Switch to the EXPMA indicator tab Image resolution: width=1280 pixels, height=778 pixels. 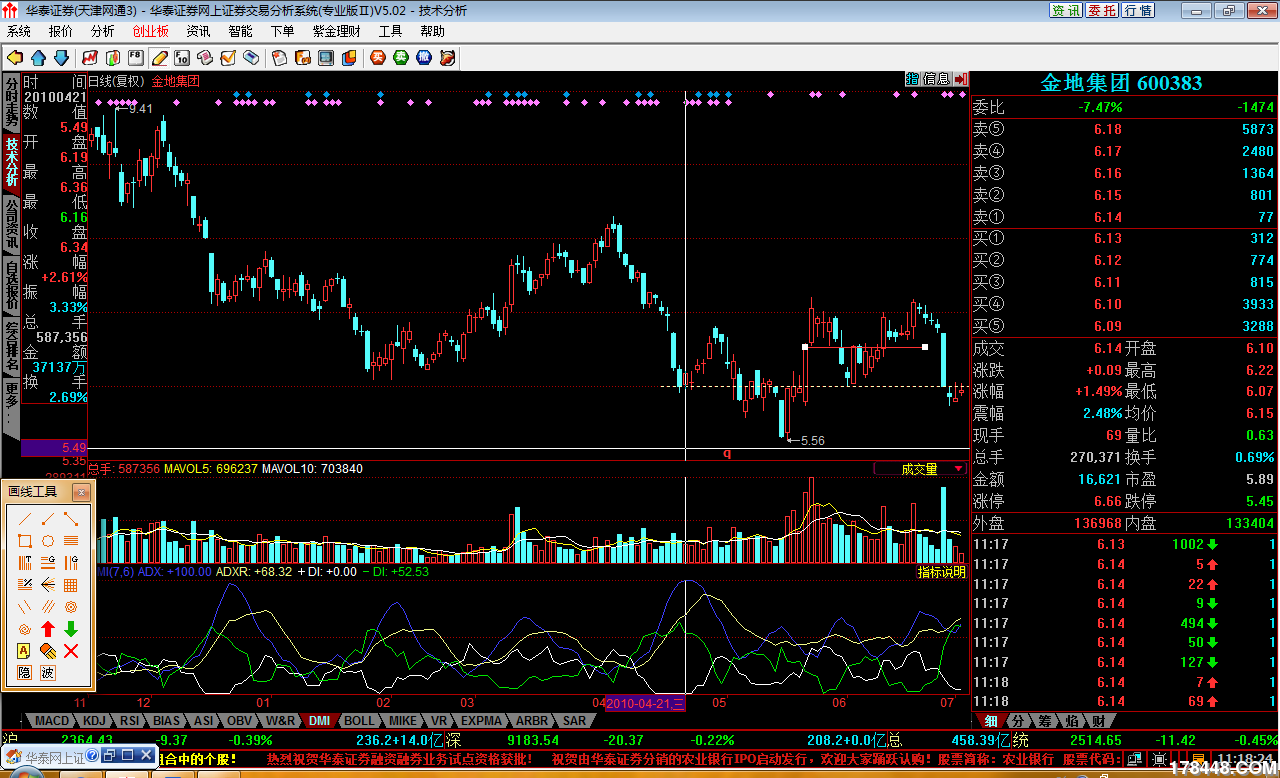[481, 720]
